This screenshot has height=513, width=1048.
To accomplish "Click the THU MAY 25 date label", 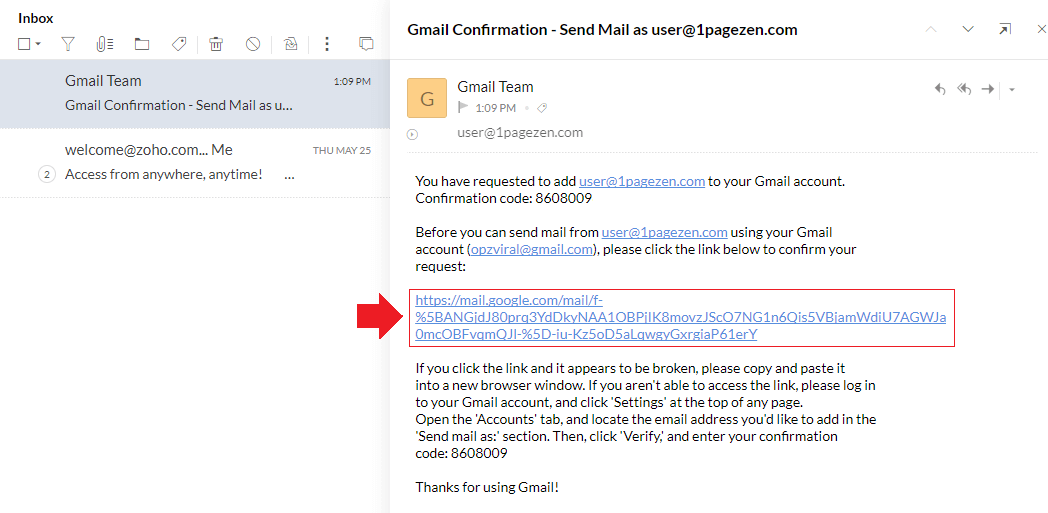I will click(342, 151).
